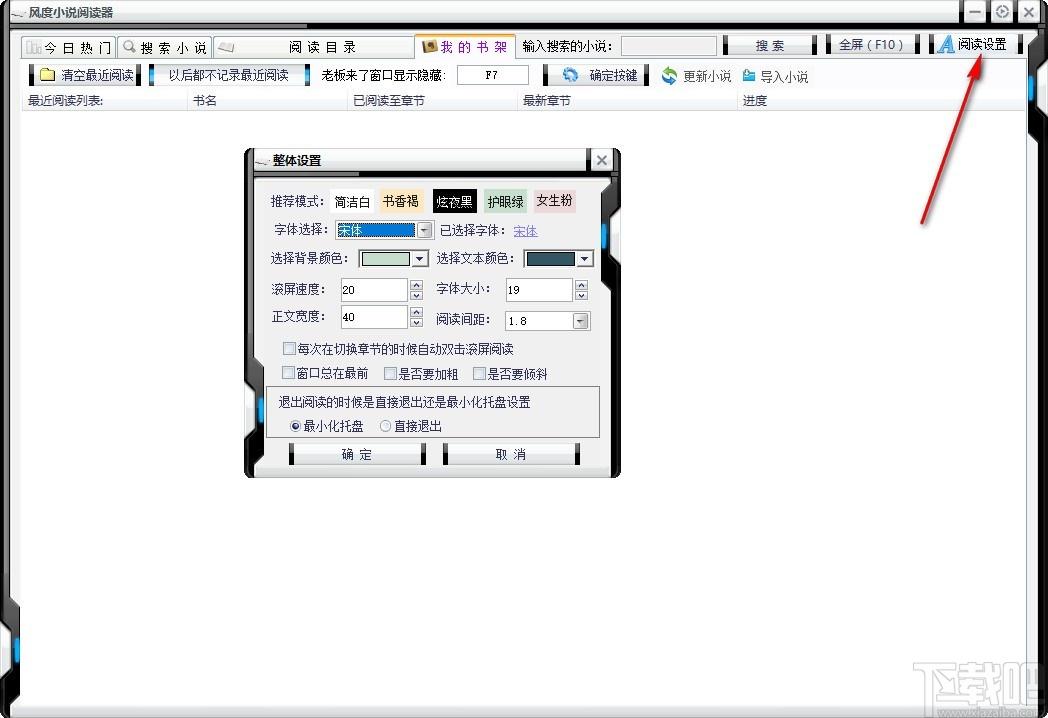Click 确定按键 confirm hotkey button
The image size is (1048, 718).
pyautogui.click(x=596, y=75)
